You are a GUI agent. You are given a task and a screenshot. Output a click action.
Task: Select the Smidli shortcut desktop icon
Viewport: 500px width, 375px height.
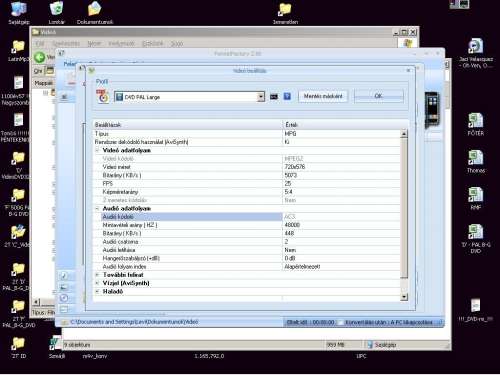point(56,348)
